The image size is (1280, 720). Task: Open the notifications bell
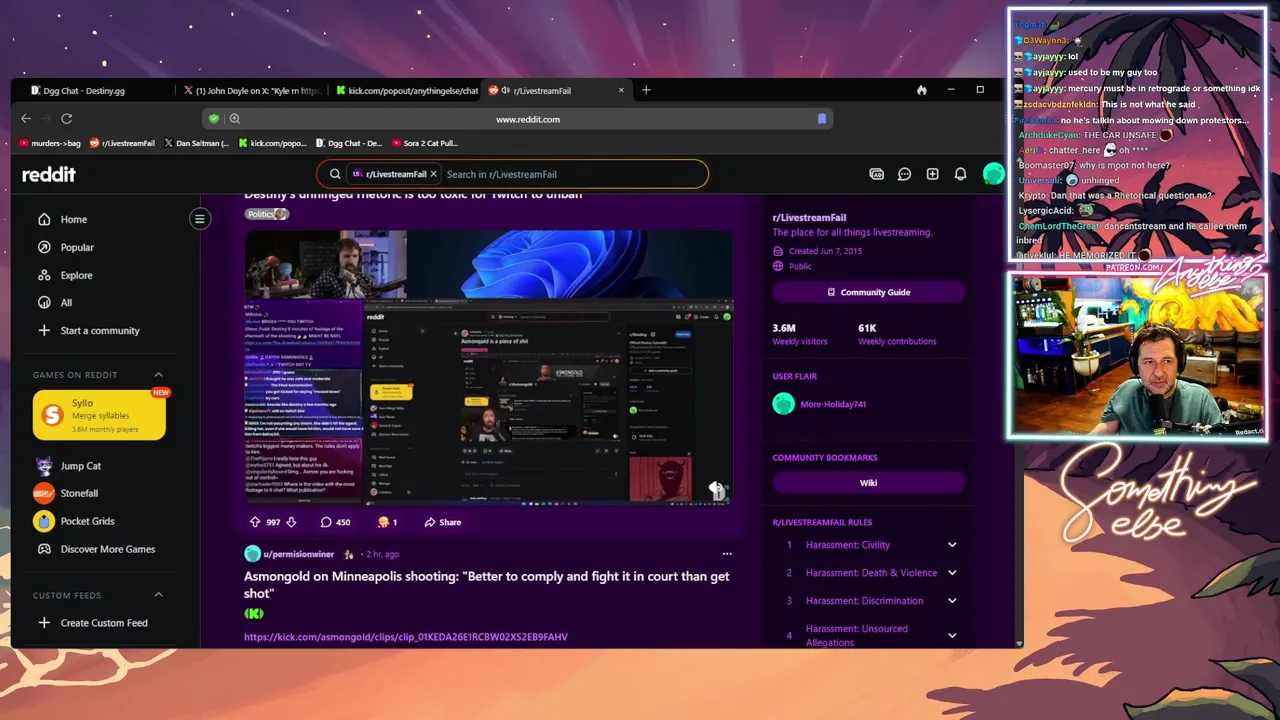(960, 174)
